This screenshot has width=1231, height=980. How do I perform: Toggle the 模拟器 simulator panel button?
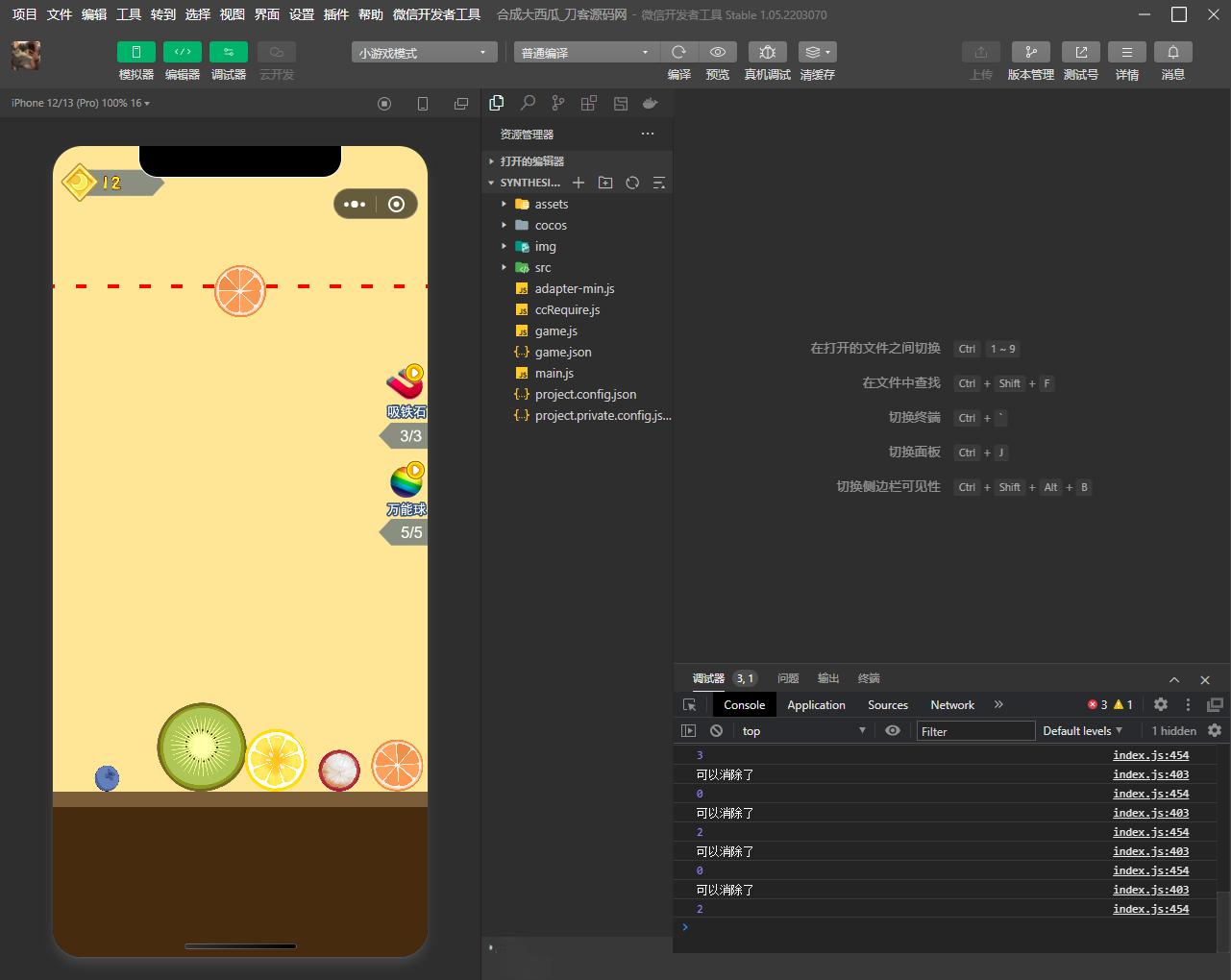pyautogui.click(x=136, y=52)
